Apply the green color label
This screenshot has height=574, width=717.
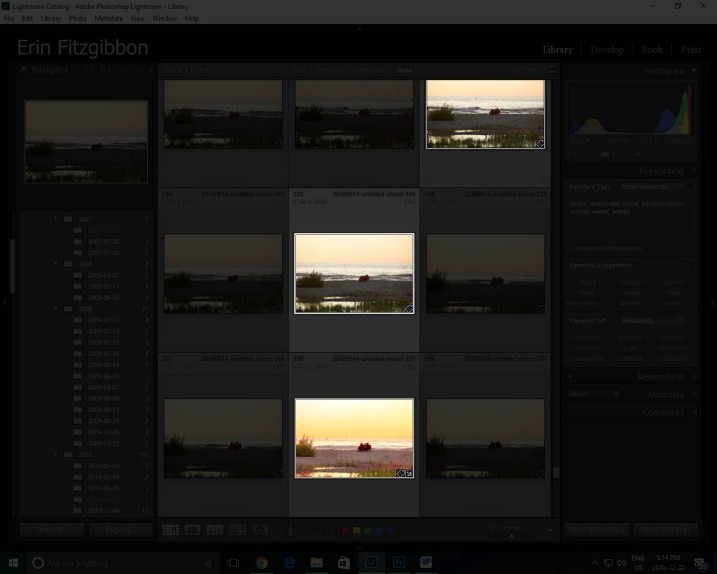[x=368, y=530]
